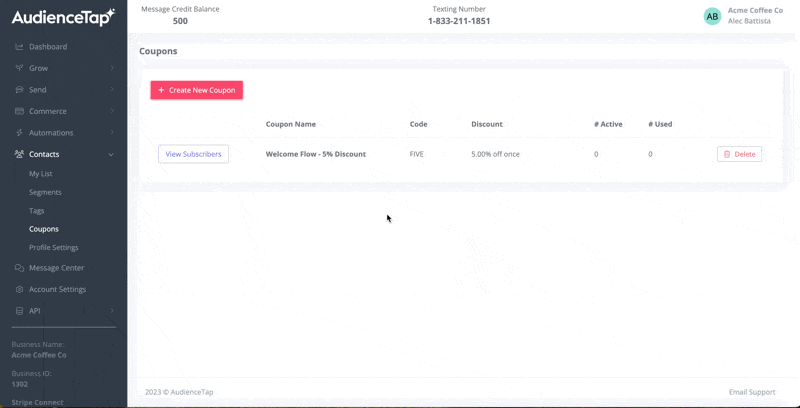Click the trash icon in Delete button

click(727, 154)
